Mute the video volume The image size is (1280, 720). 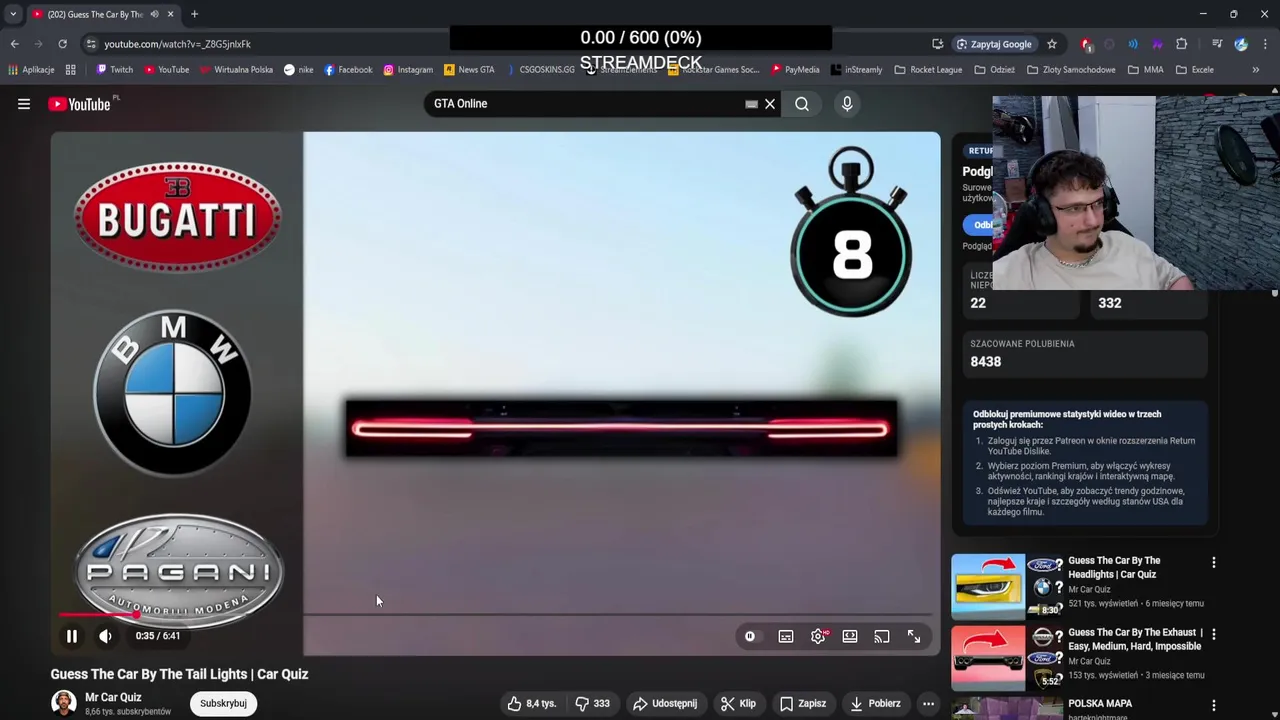105,636
